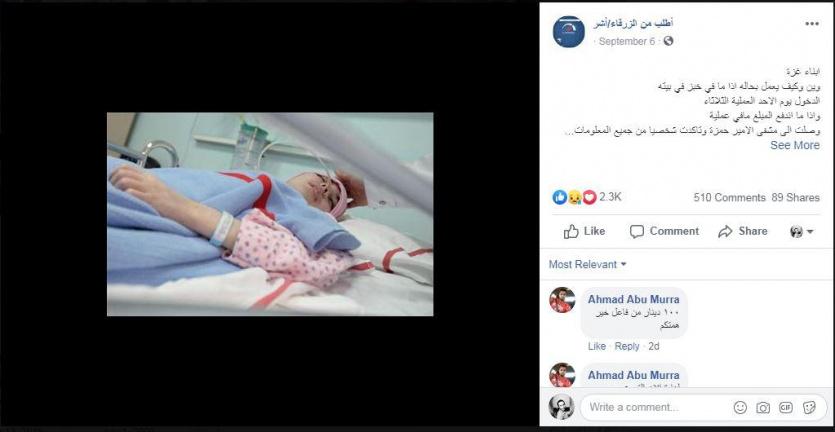
Task: Click the GIF icon in comment box
Action: tap(786, 407)
